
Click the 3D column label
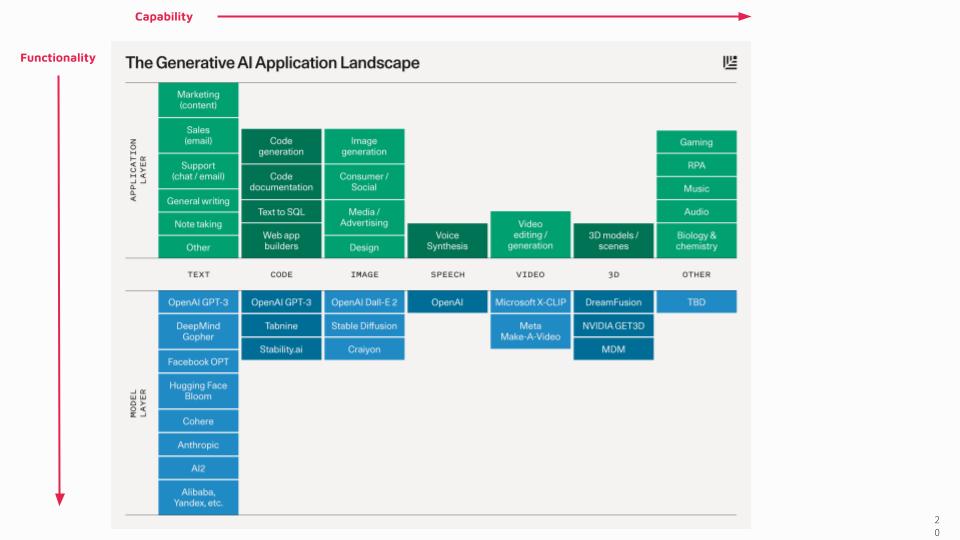tap(613, 274)
